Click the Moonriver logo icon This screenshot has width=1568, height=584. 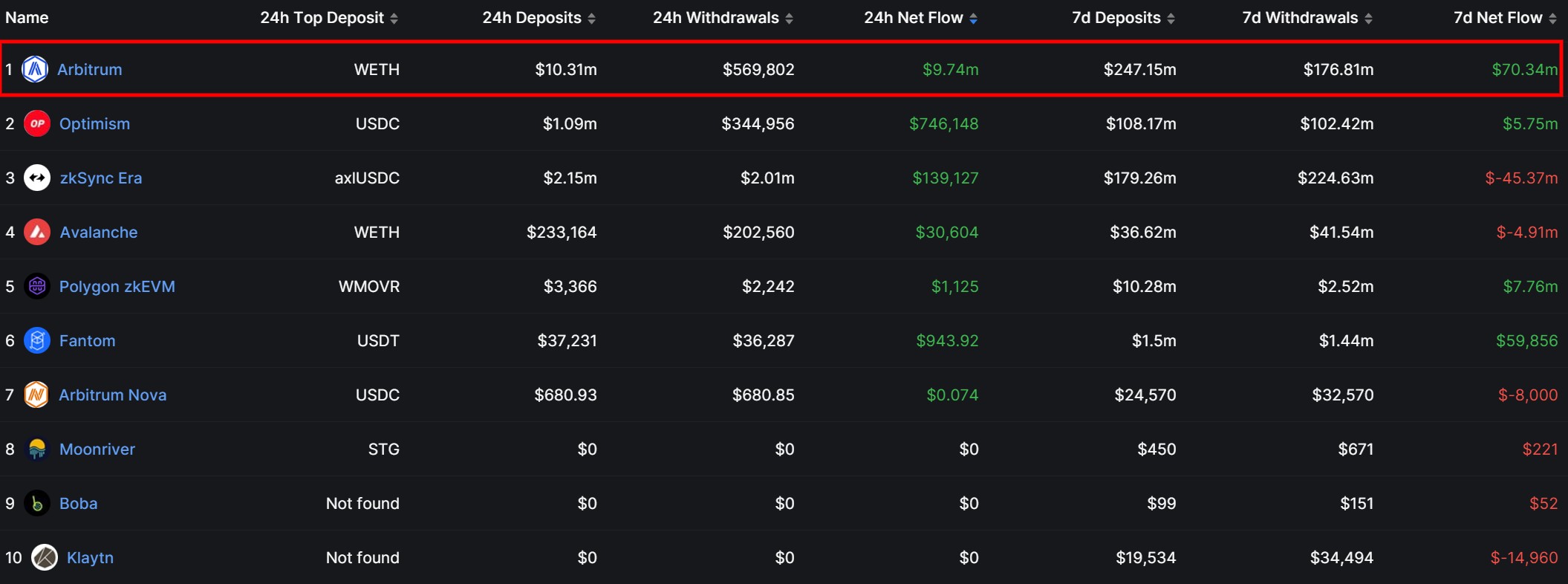coord(37,449)
